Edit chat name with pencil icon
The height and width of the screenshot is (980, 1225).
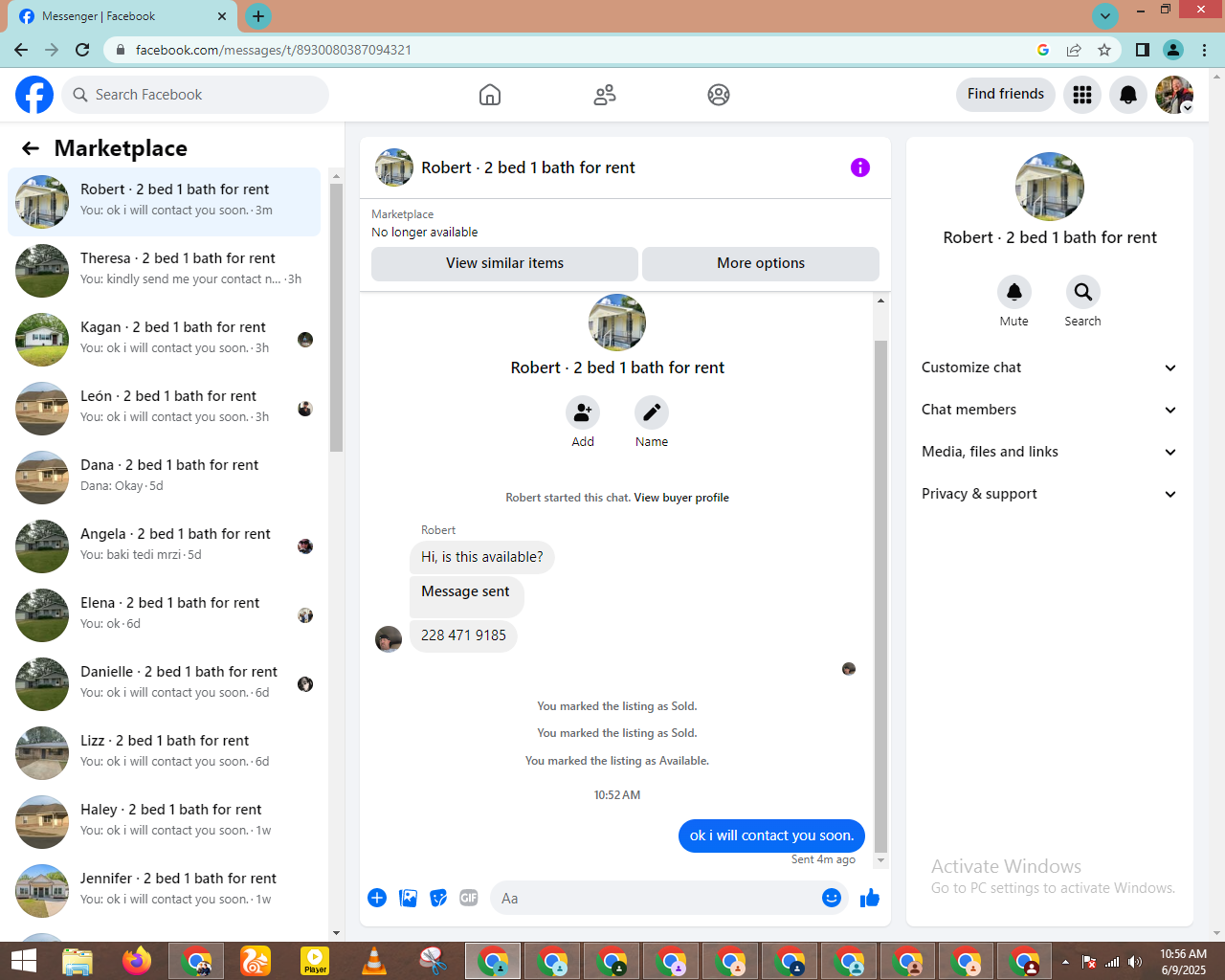[x=652, y=412]
